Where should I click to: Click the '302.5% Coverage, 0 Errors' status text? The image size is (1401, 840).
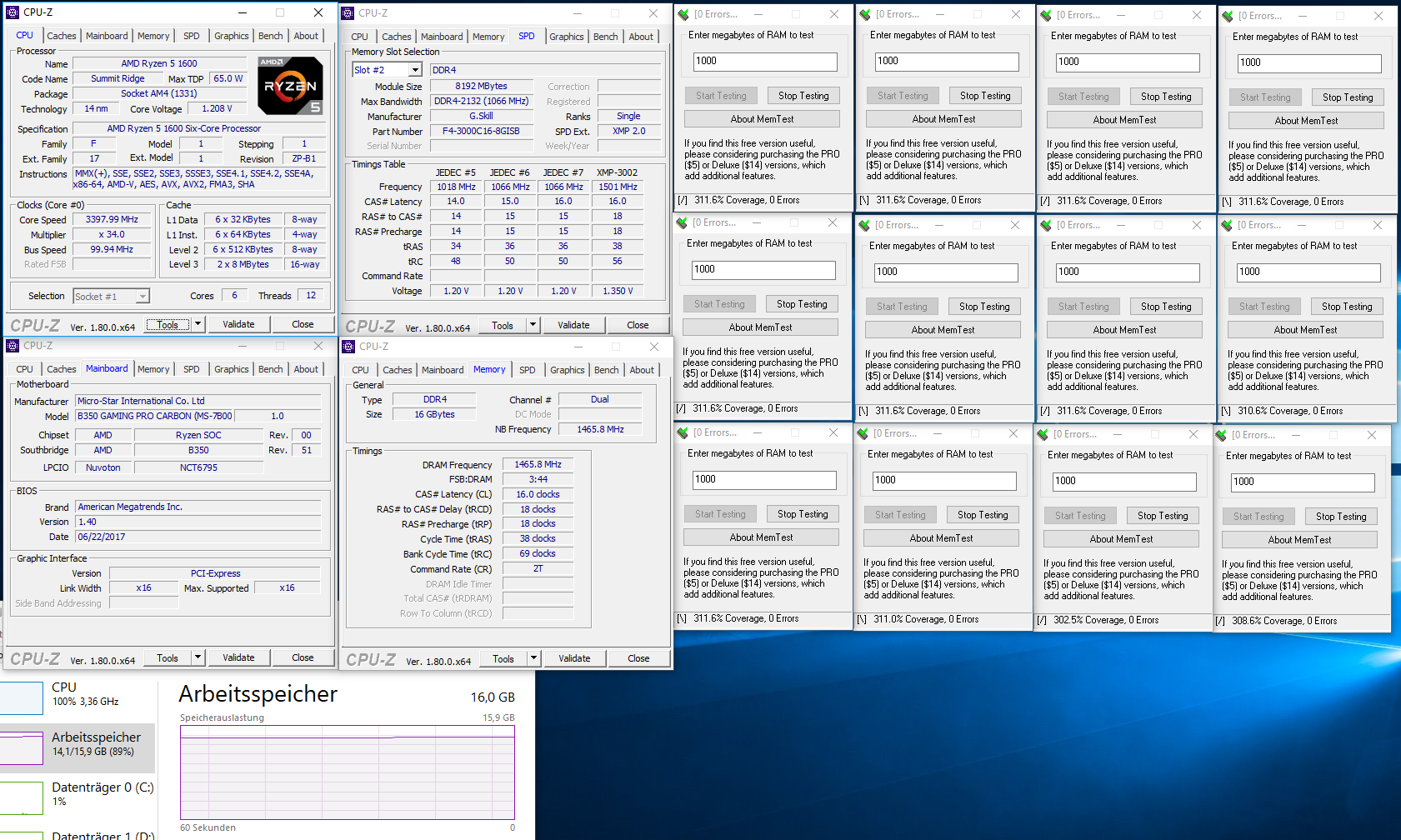(1106, 620)
